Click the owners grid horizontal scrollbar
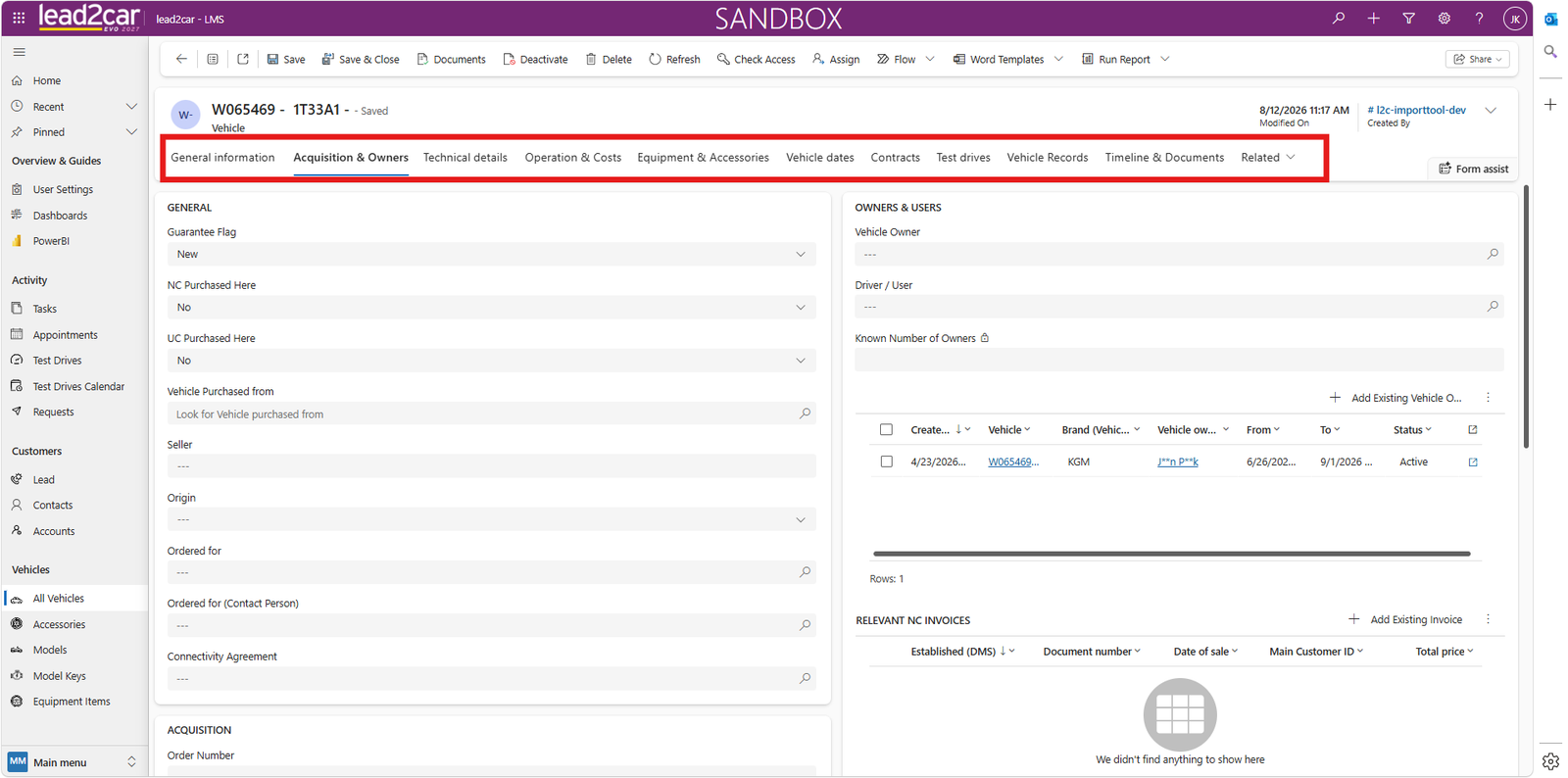This screenshot has height=778, width=1568. click(1172, 554)
